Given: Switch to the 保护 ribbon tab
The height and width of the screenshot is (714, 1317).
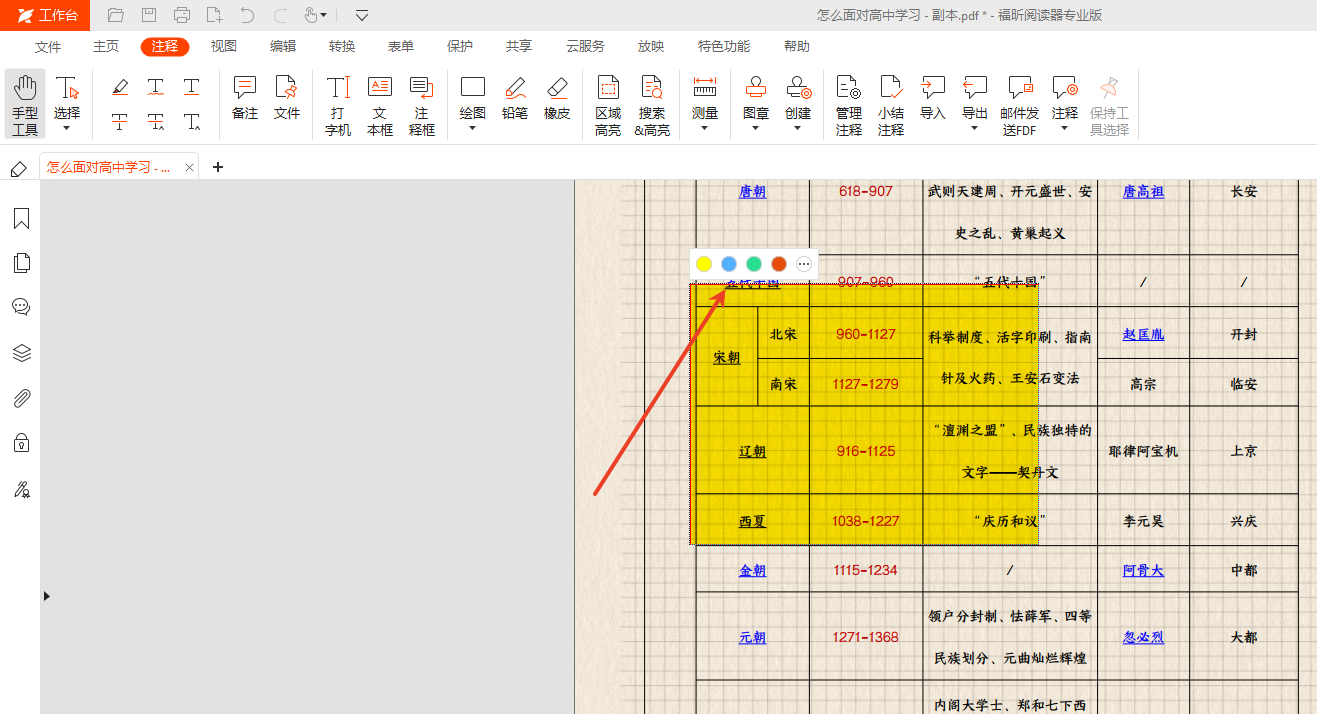Looking at the screenshot, I should pos(460,46).
